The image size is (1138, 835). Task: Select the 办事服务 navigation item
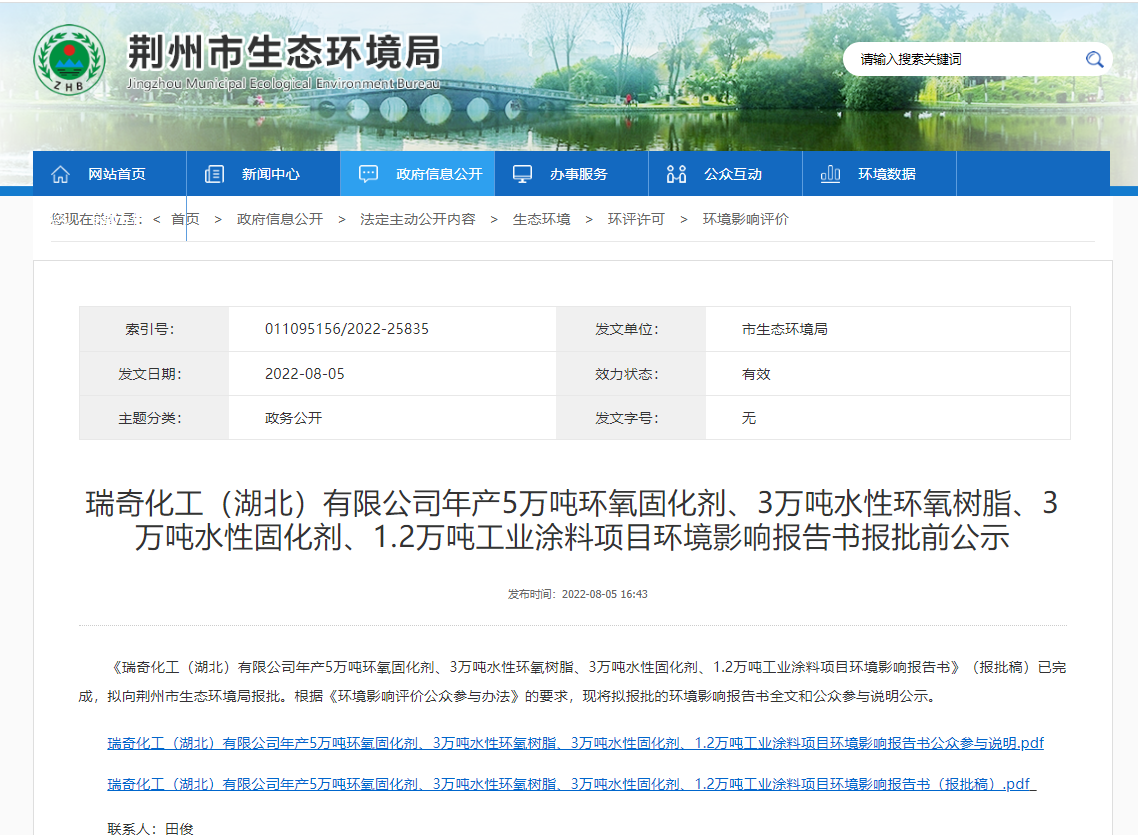pyautogui.click(x=578, y=174)
